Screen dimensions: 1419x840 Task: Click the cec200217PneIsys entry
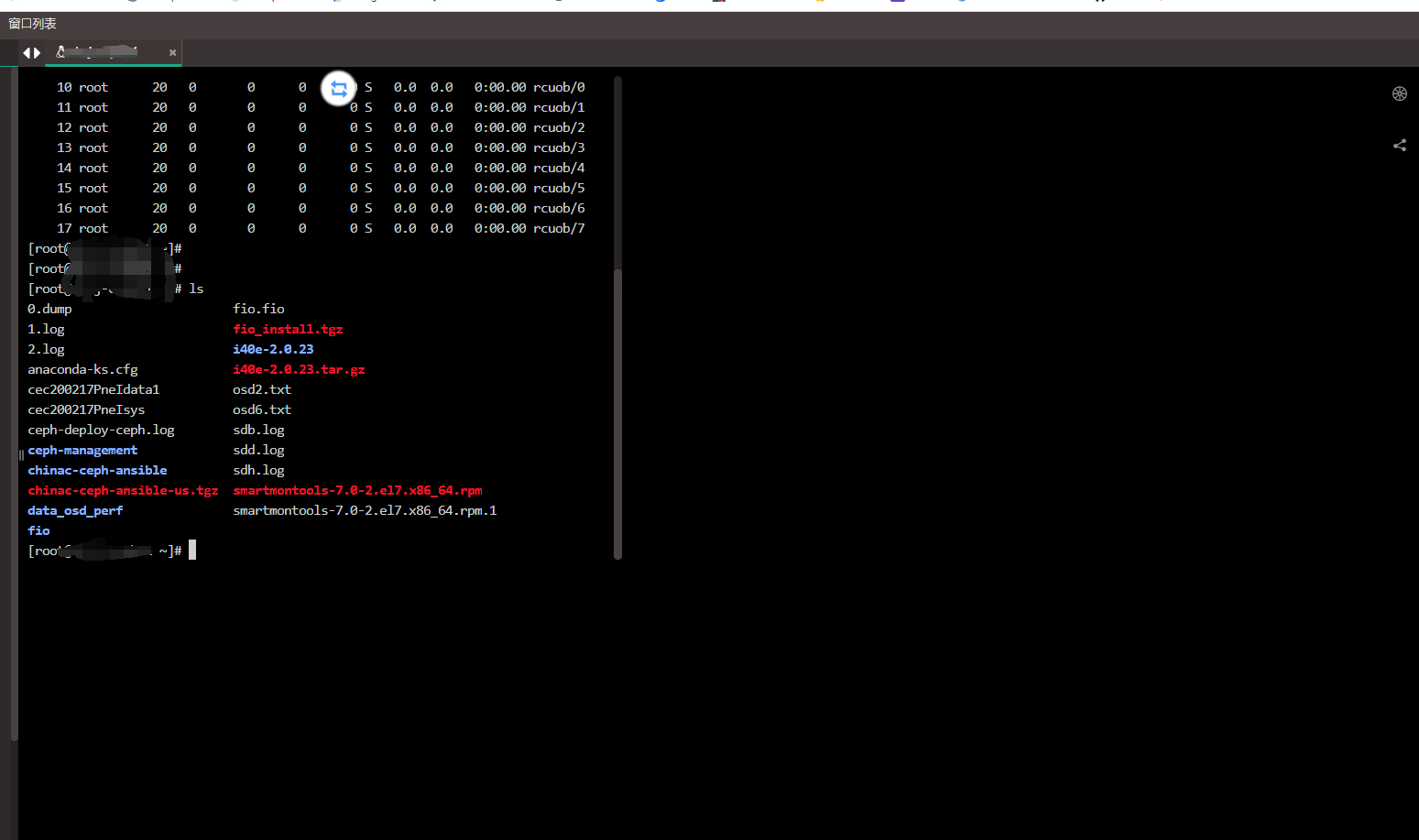[86, 409]
